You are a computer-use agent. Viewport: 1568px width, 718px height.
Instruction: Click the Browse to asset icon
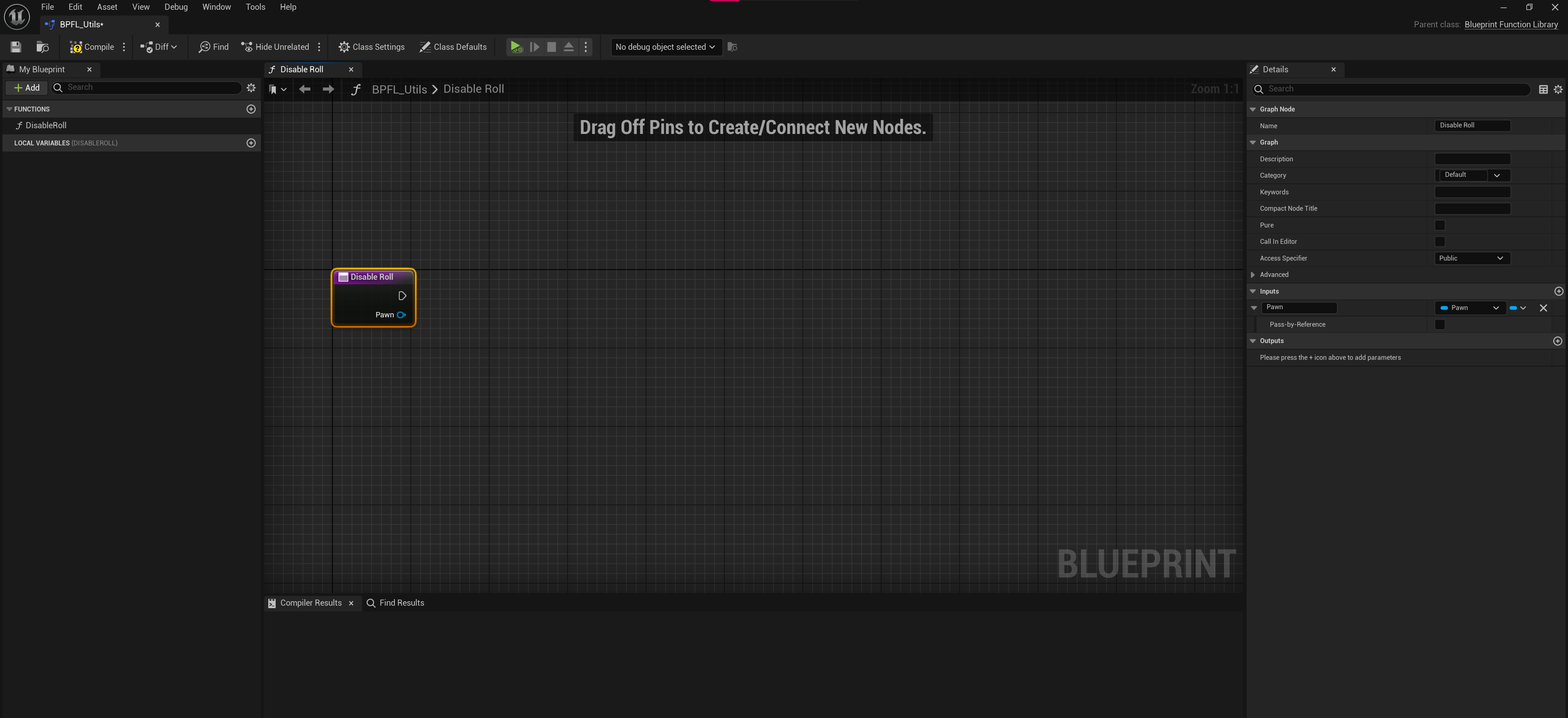coord(42,47)
